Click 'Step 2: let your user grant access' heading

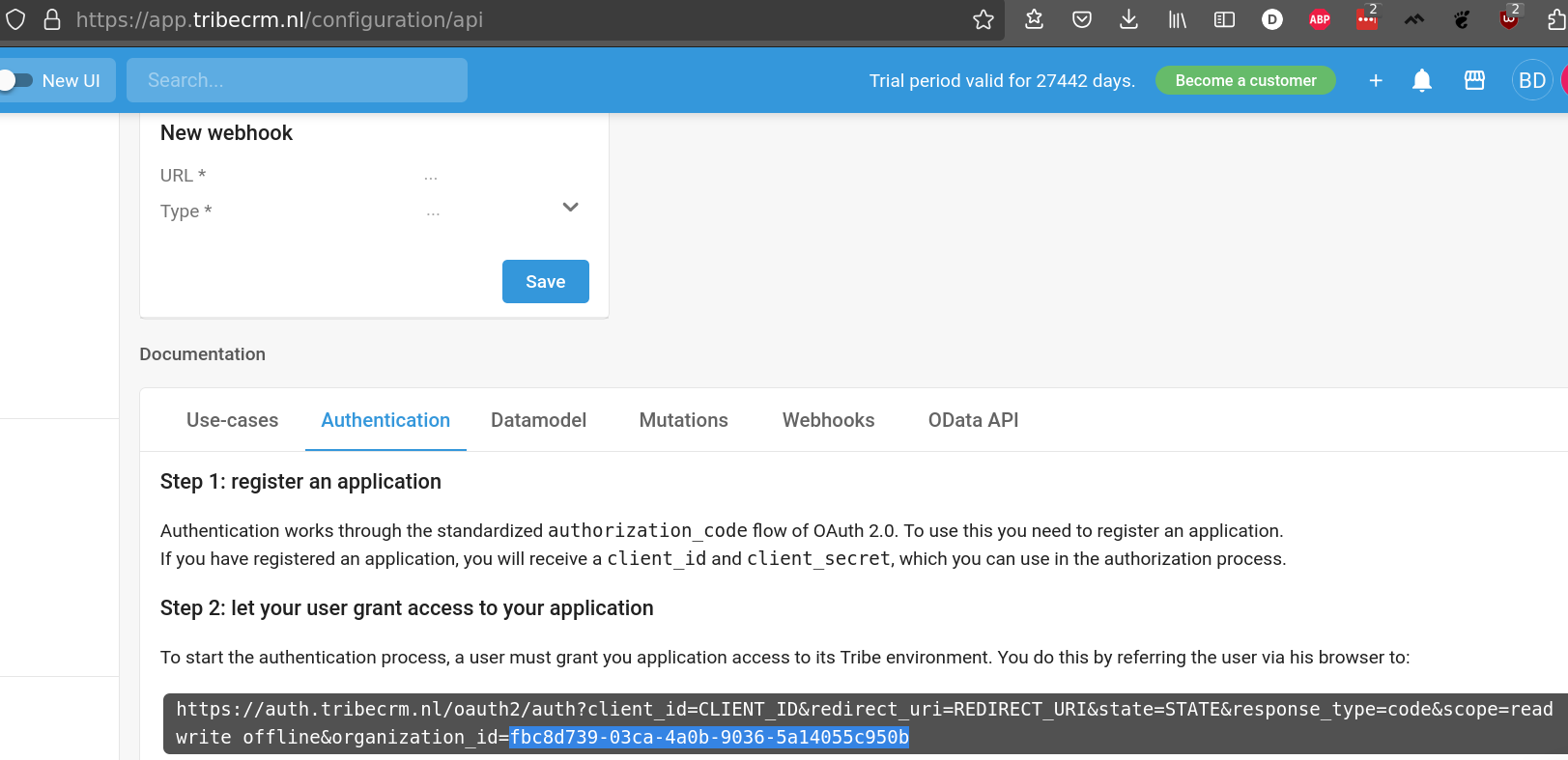pos(407,607)
